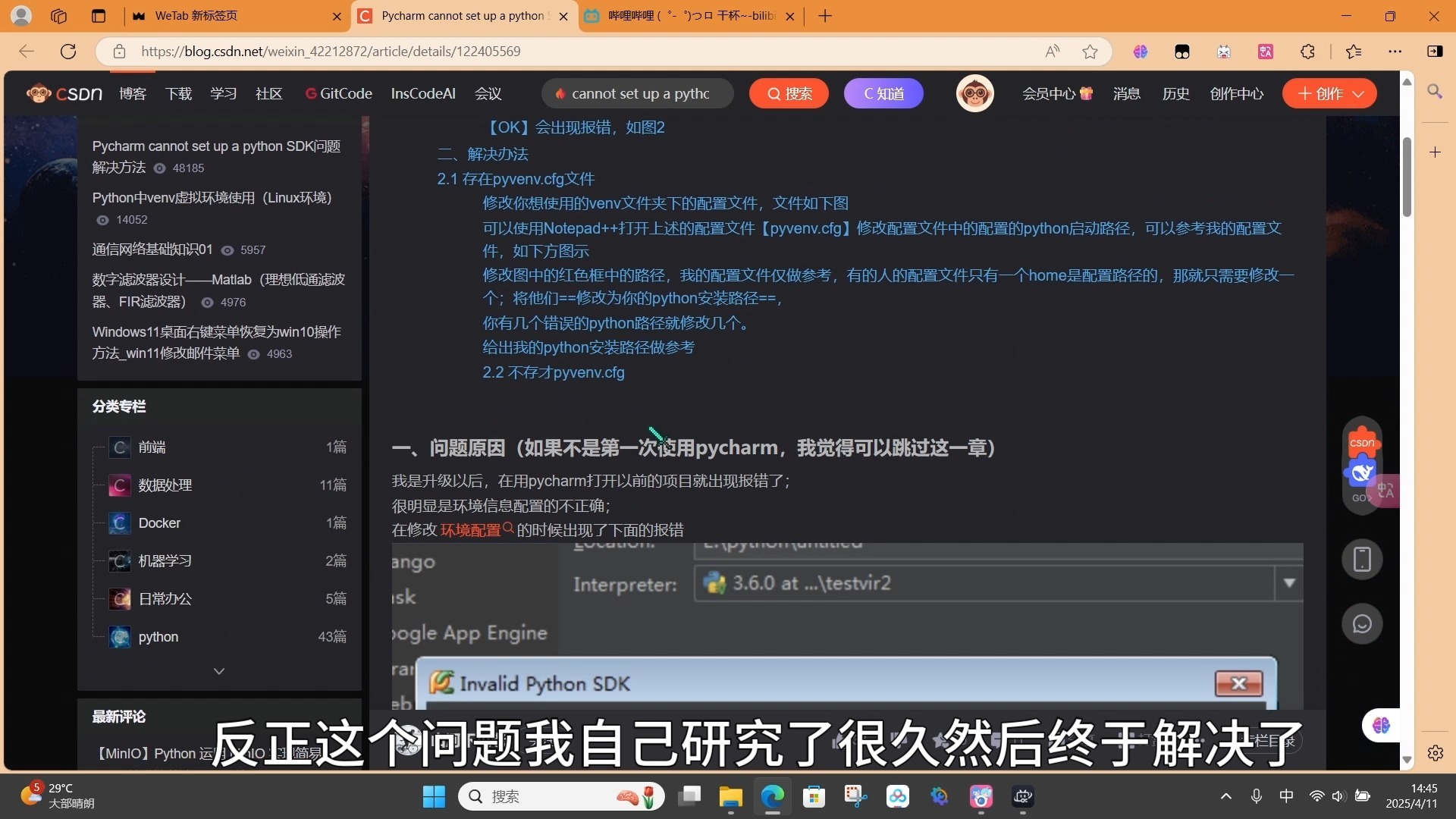This screenshot has height=819, width=1456.
Task: Open the comment bubble icon on right sidebar
Action: pyautogui.click(x=1362, y=624)
